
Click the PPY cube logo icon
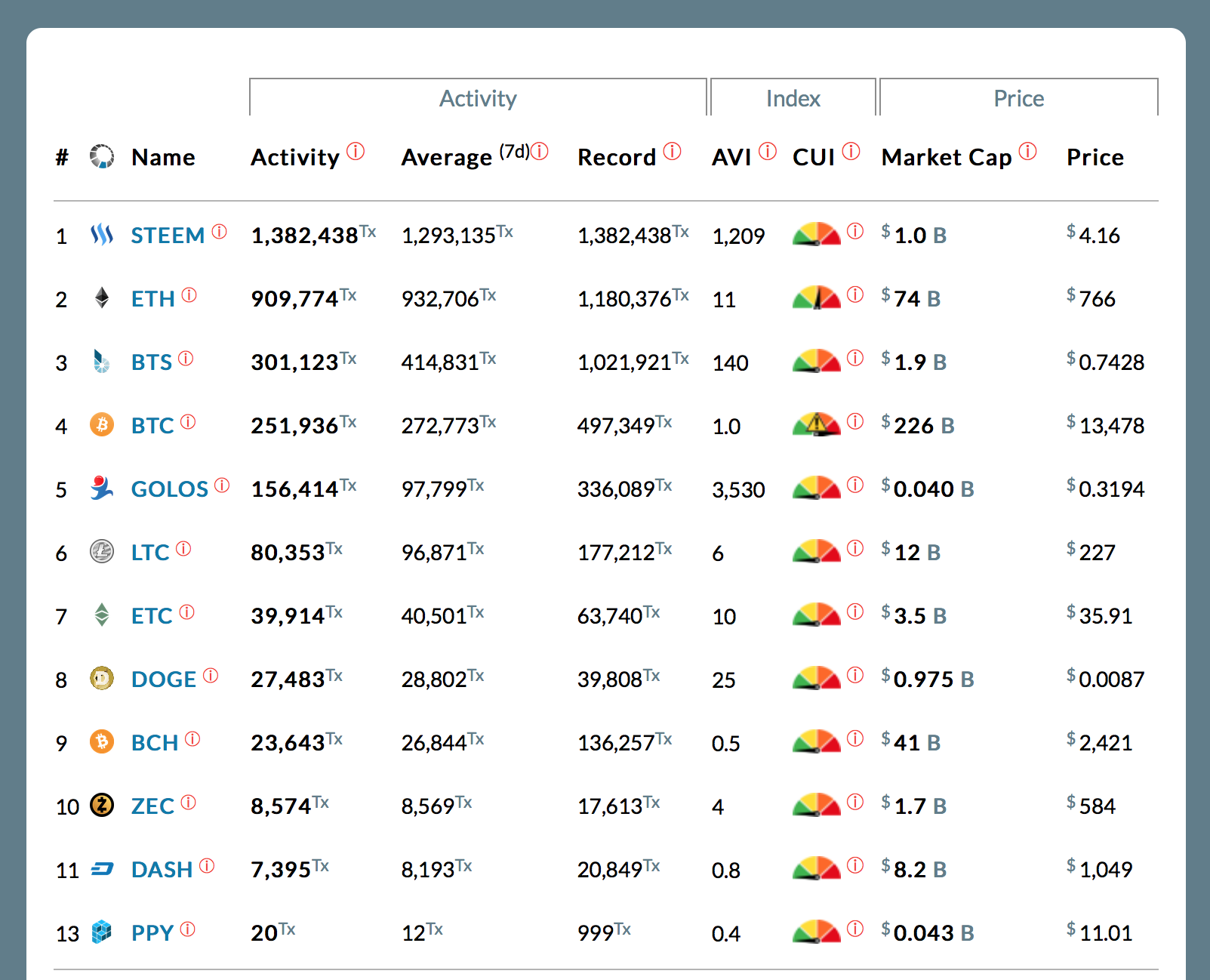(x=102, y=932)
